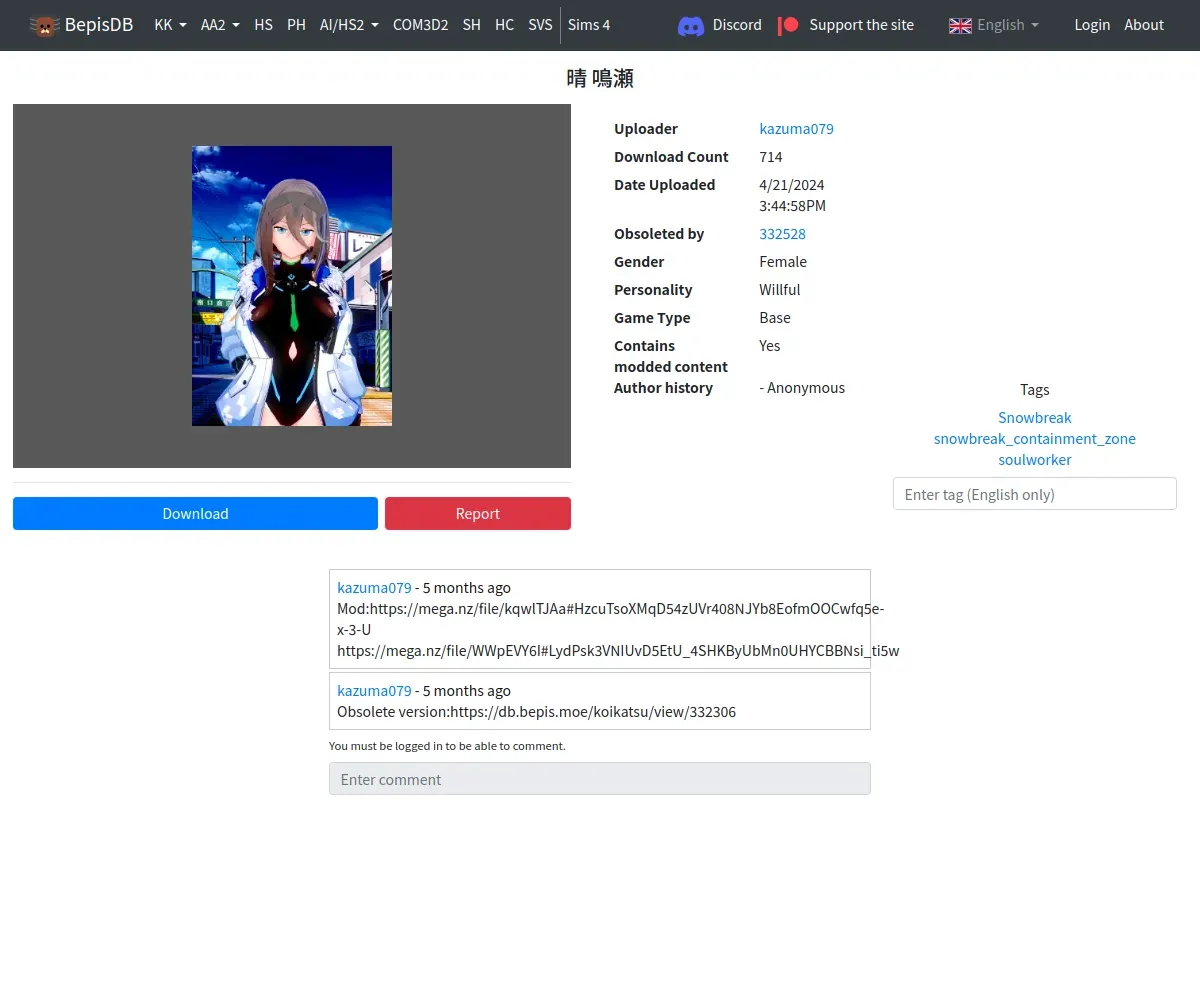The width and height of the screenshot is (1200, 1000).
Task: Click the Enter comment field
Action: tap(600, 779)
